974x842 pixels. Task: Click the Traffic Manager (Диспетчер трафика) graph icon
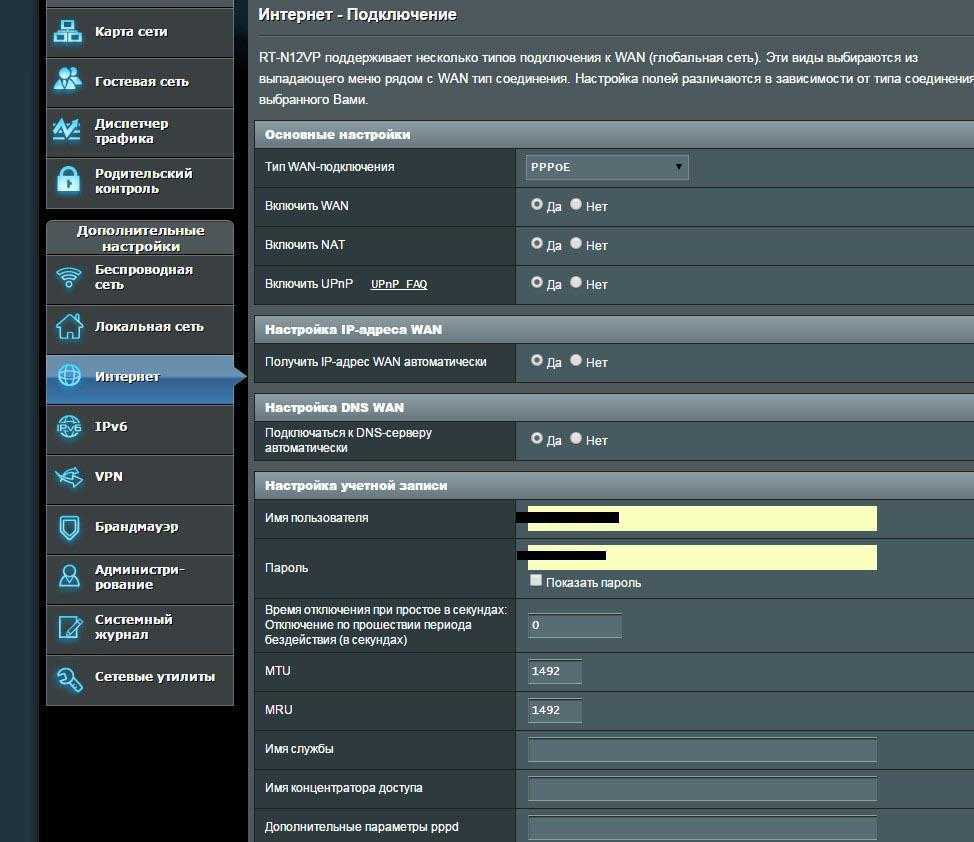pos(67,130)
